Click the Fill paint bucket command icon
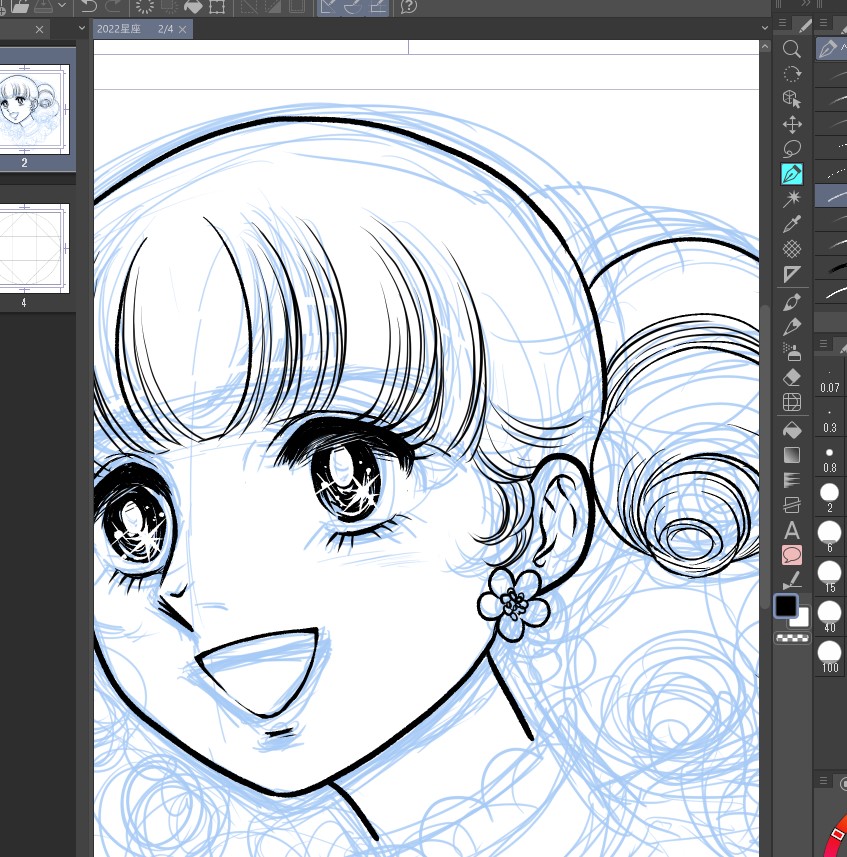 click(193, 6)
